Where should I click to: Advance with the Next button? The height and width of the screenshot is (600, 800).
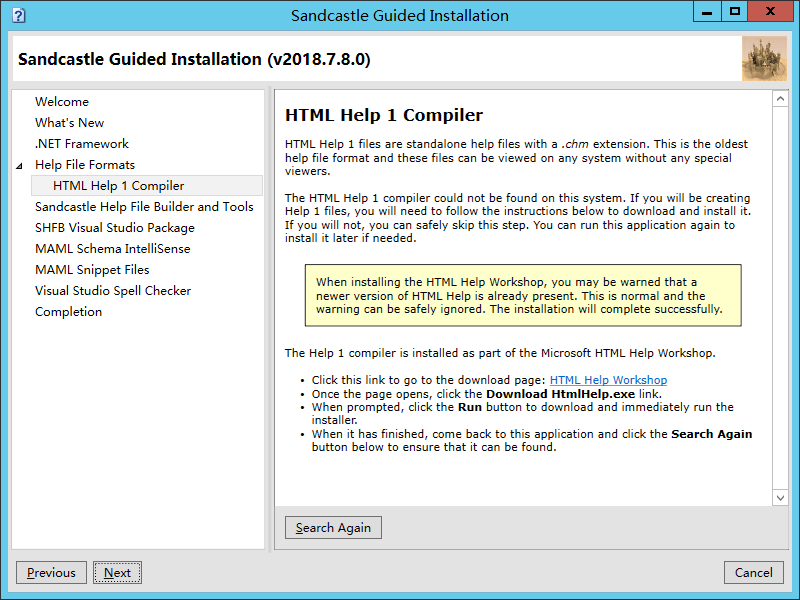(x=117, y=572)
